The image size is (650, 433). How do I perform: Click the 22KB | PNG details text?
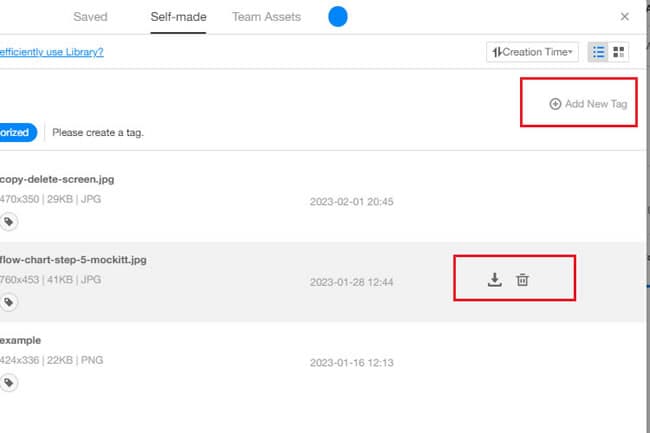[x=75, y=360]
